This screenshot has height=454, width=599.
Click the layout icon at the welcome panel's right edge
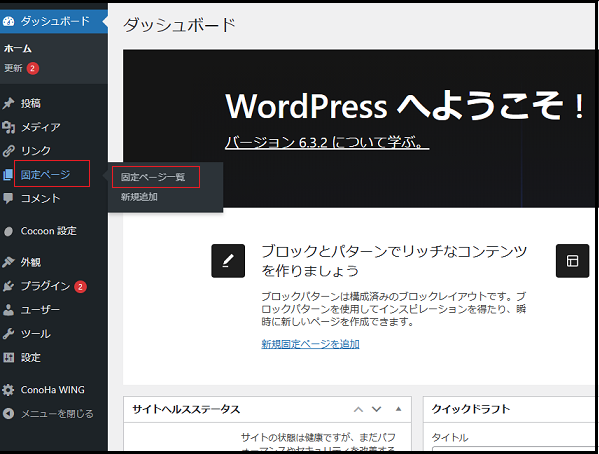pyautogui.click(x=572, y=261)
